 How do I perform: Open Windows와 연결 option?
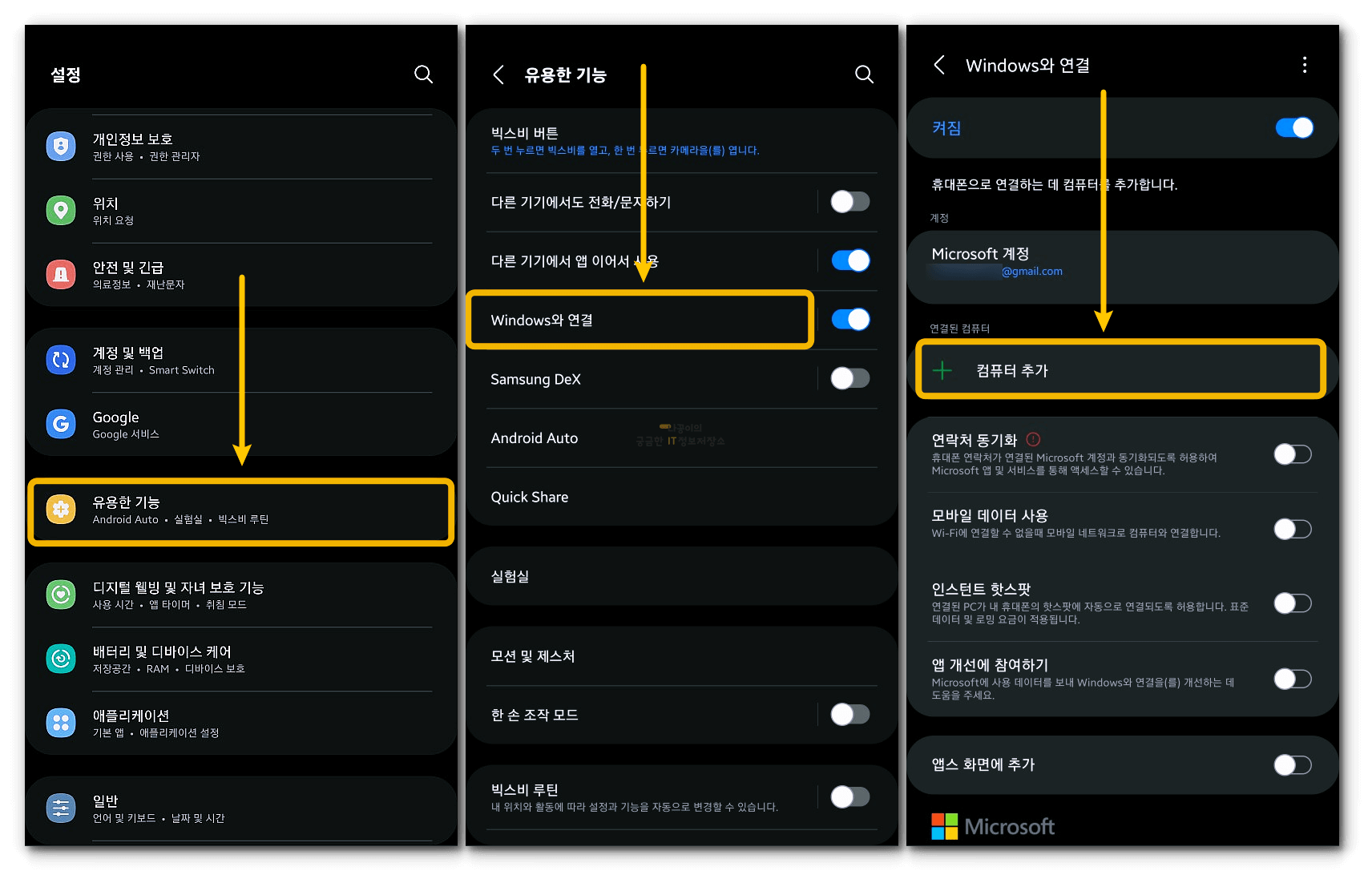(x=640, y=320)
